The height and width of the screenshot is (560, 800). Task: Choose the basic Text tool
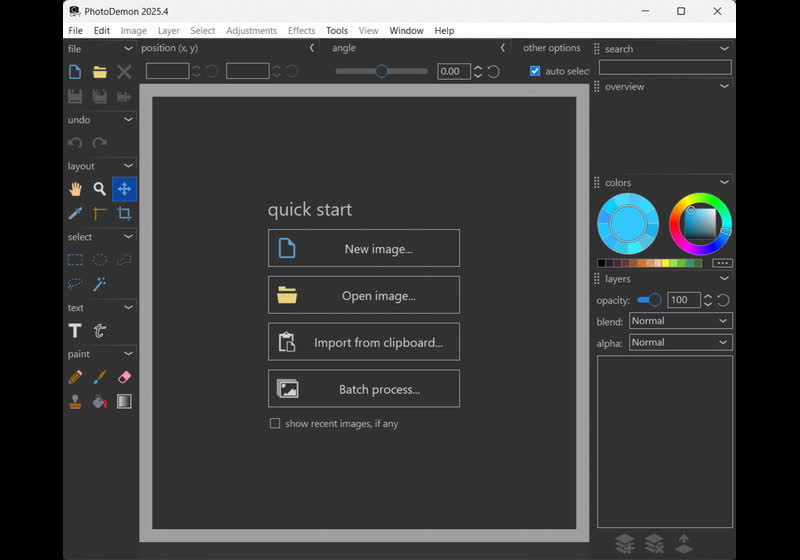tap(75, 331)
